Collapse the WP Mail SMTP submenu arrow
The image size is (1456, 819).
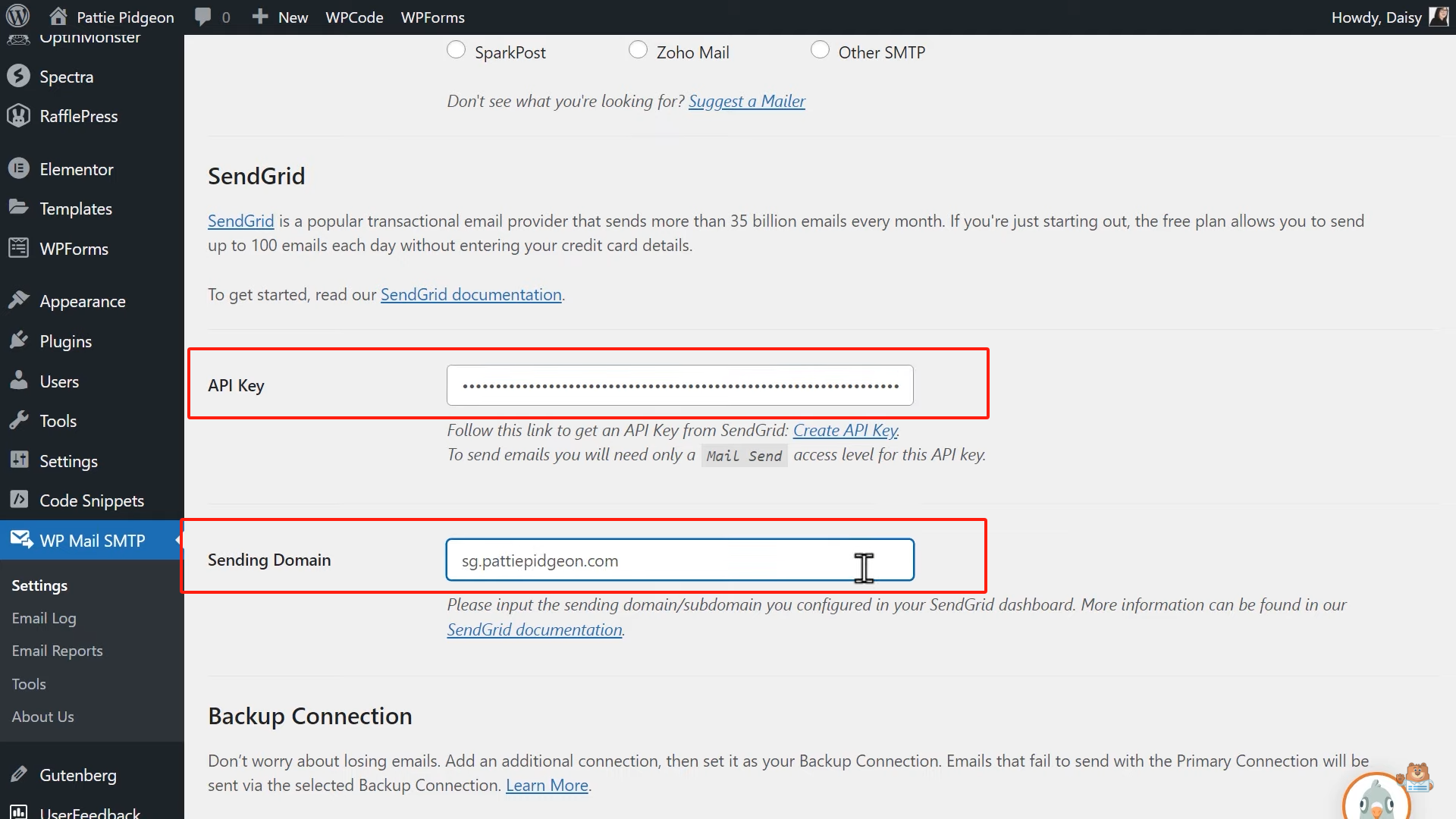pyautogui.click(x=177, y=540)
